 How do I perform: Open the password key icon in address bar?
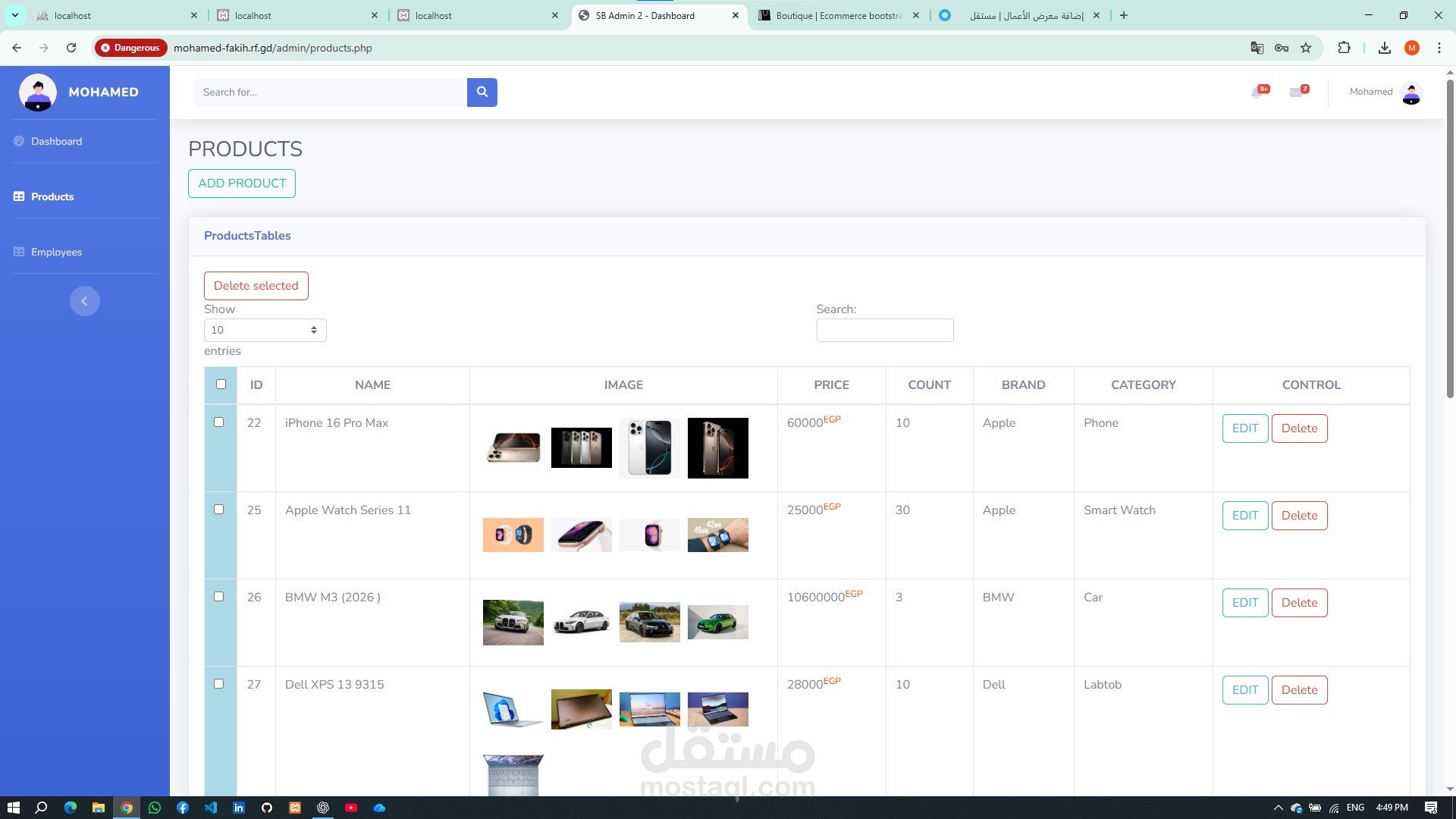pyautogui.click(x=1282, y=48)
